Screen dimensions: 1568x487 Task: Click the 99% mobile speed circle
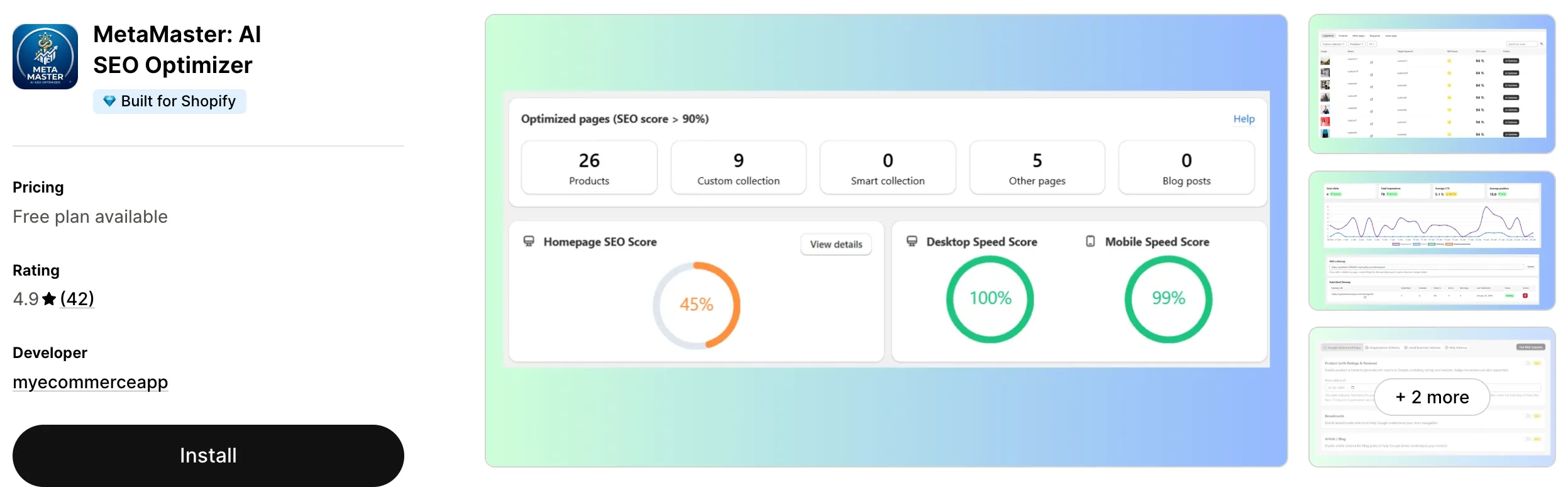point(1168,299)
